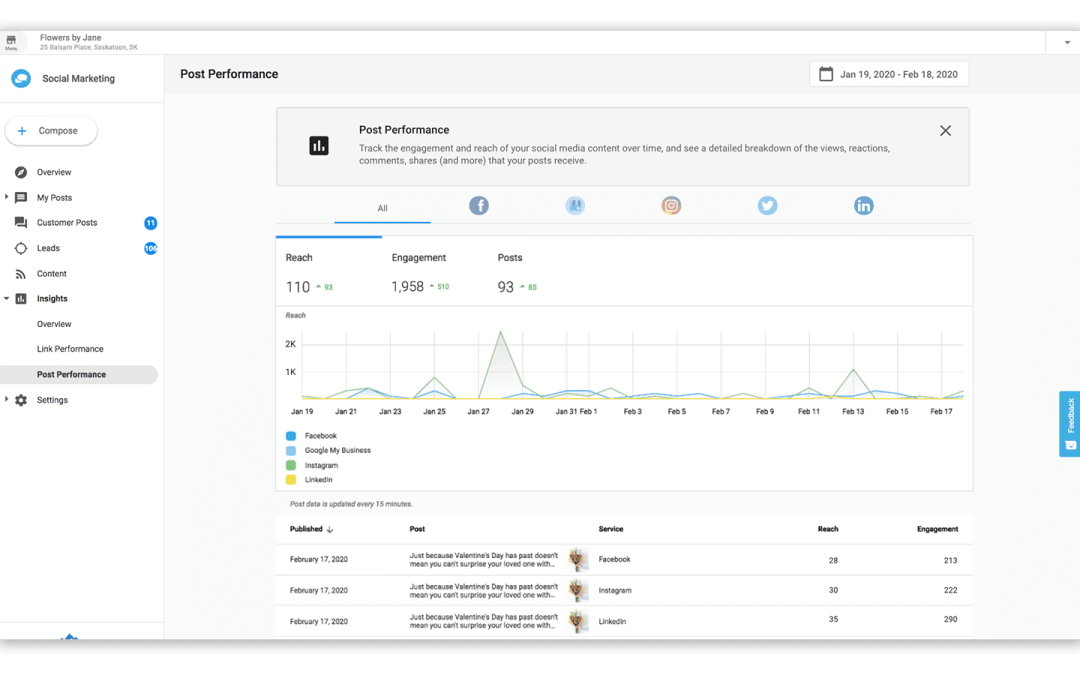The width and height of the screenshot is (1080, 675).
Task: Collapse the Insights section arrow
Action: (x=7, y=299)
